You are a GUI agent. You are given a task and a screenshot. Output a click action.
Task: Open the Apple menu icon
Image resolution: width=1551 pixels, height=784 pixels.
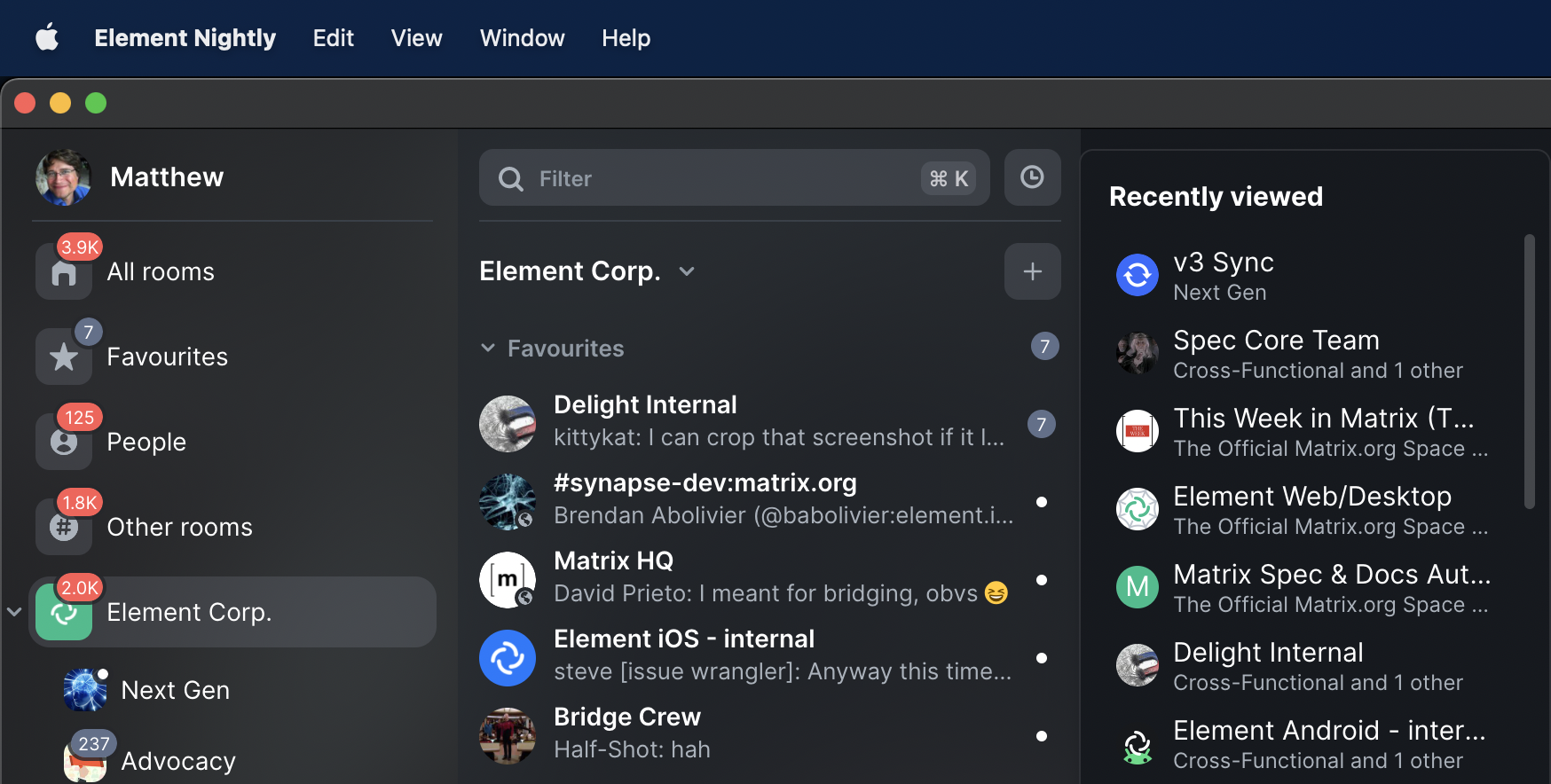pyautogui.click(x=47, y=38)
